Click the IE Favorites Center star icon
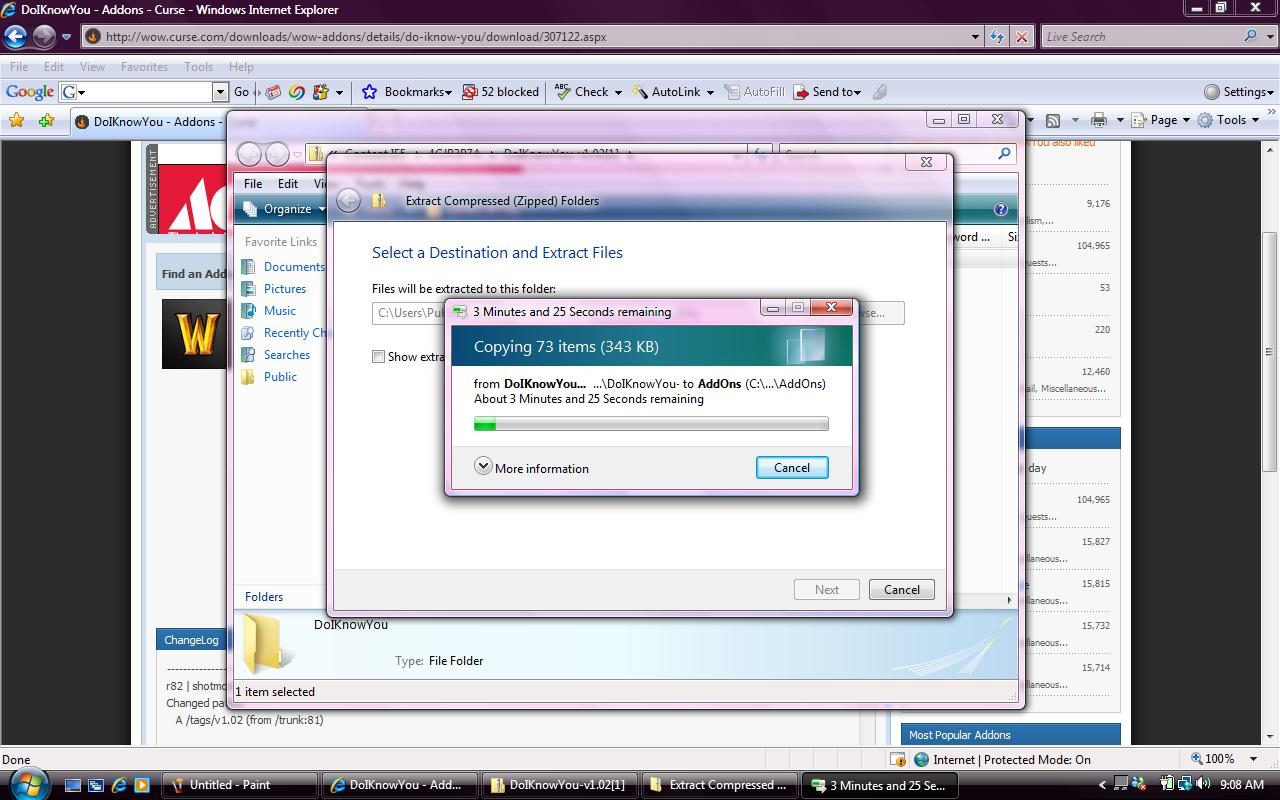 (16, 121)
